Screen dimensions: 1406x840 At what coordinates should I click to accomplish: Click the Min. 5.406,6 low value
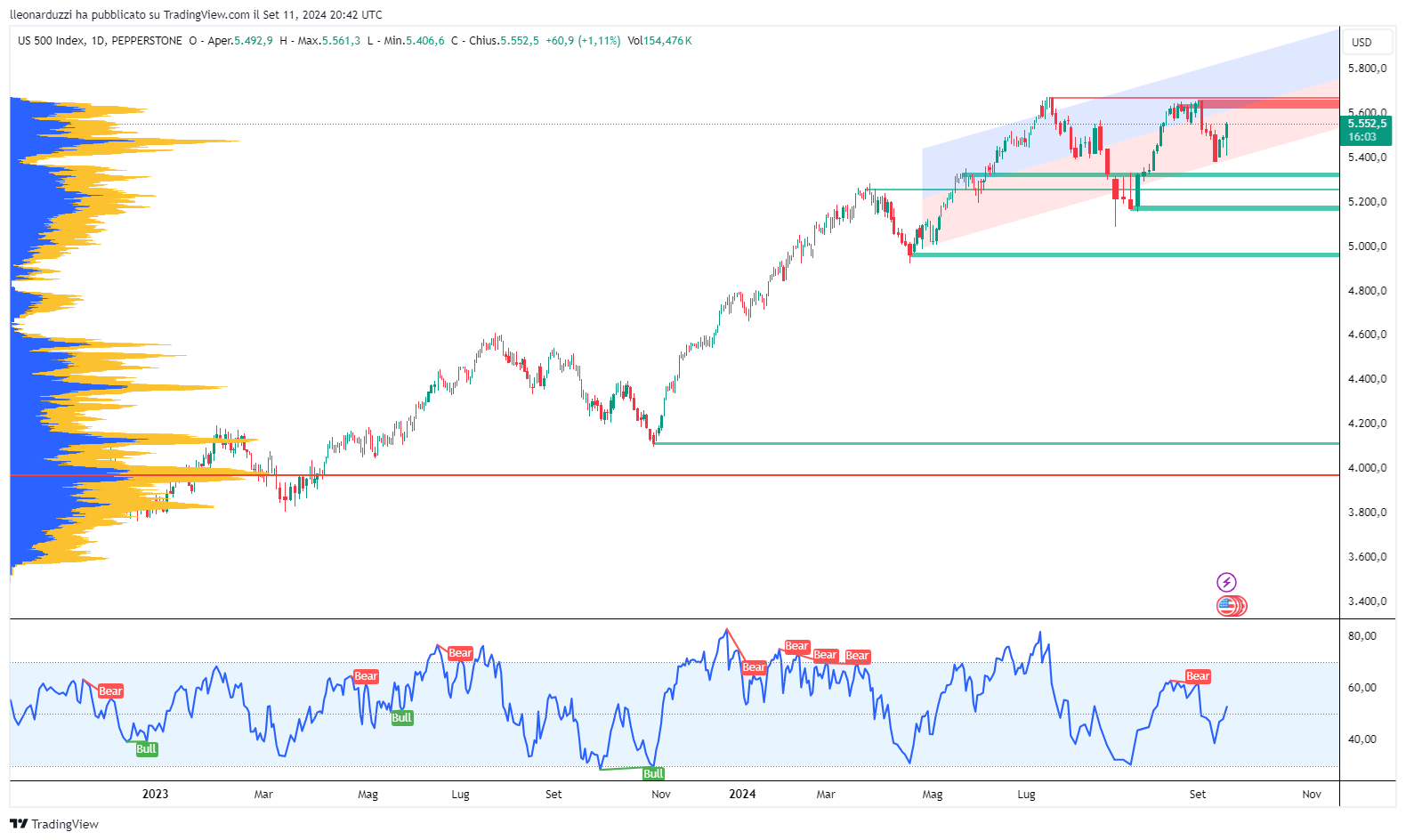tap(415, 41)
